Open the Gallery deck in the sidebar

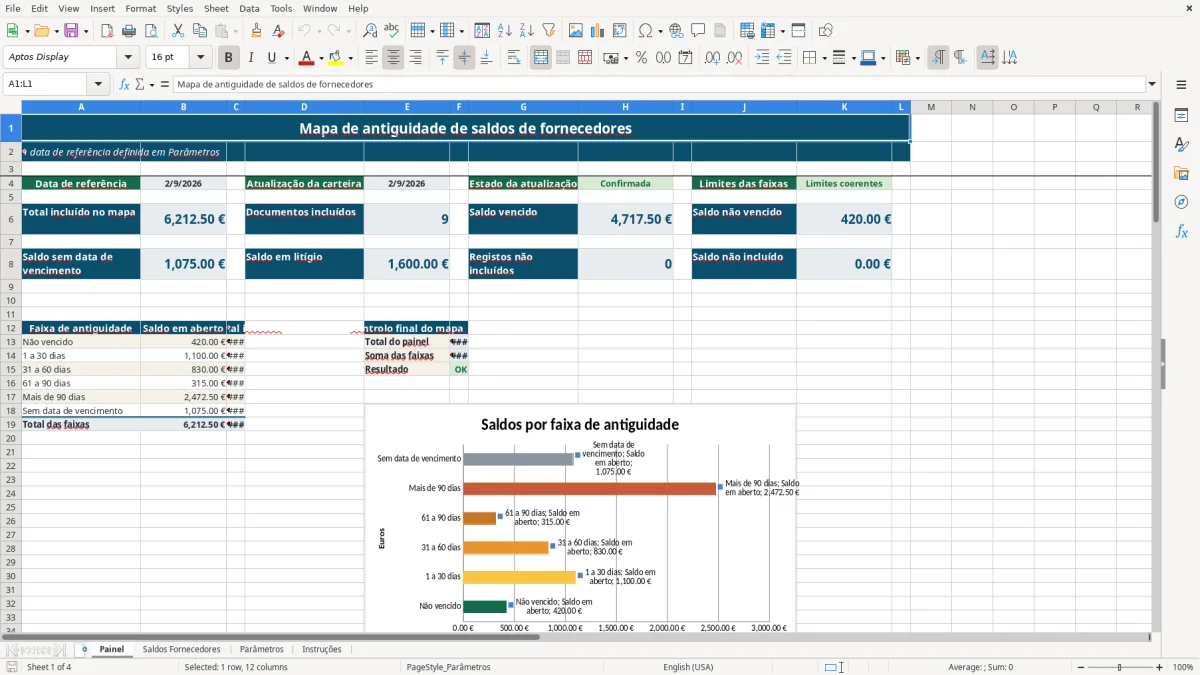[x=1181, y=173]
